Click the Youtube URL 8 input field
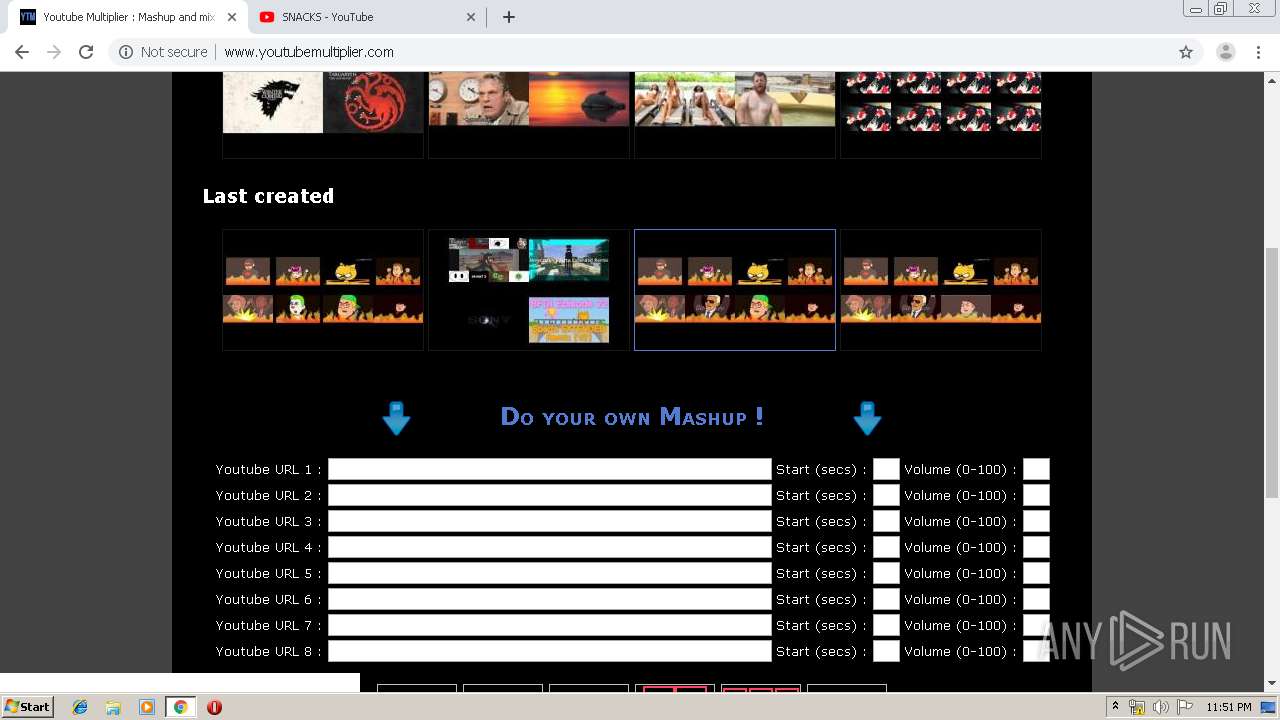The width and height of the screenshot is (1280, 720). click(550, 651)
